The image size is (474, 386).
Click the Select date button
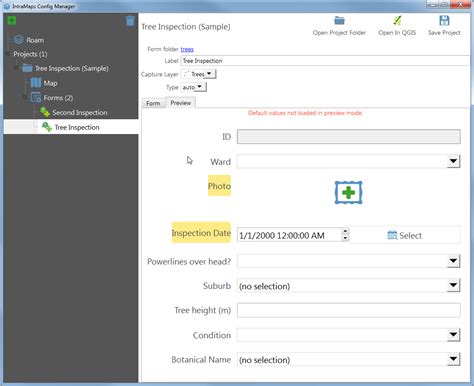tap(405, 235)
